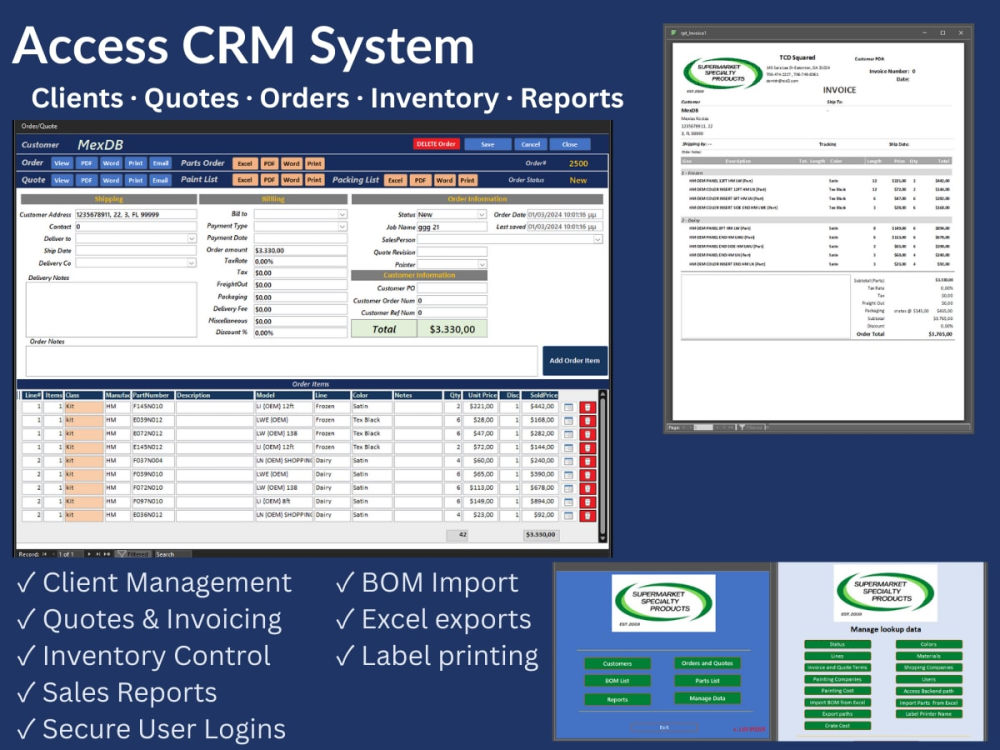Expand the Pointer dropdown
The width and height of the screenshot is (1000, 750).
click(482, 264)
